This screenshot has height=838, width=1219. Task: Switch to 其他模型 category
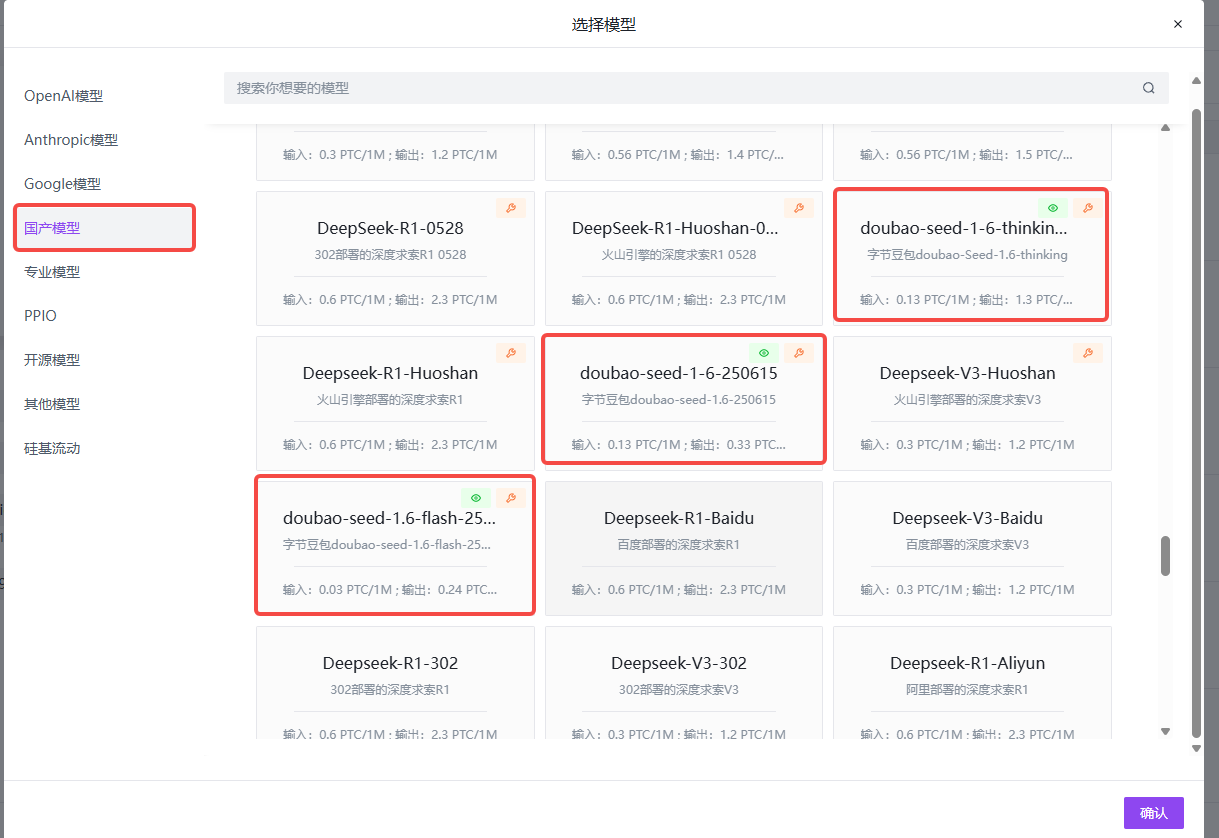(x=52, y=404)
